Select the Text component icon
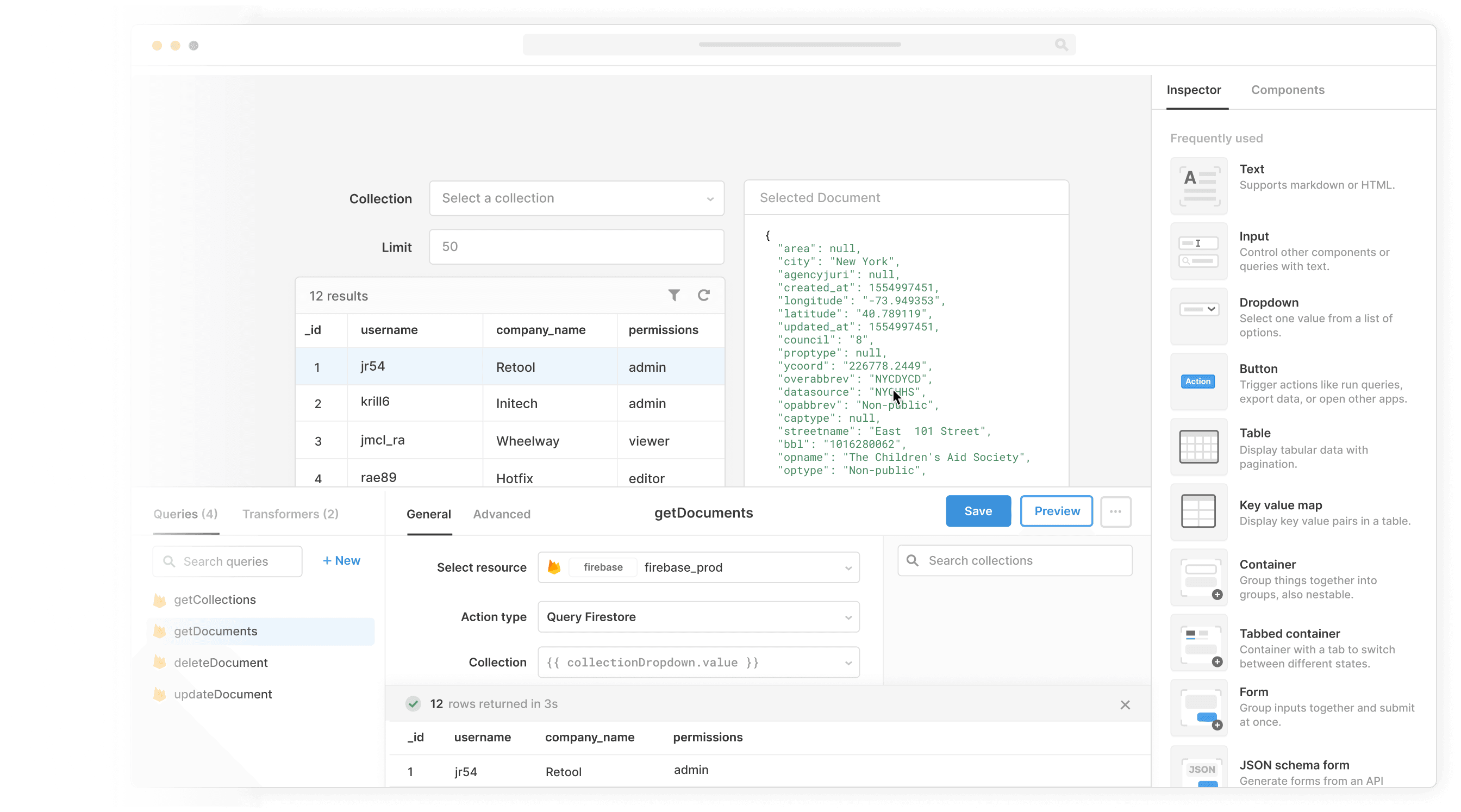Viewport: 1461px width, 812px height. pos(1198,185)
